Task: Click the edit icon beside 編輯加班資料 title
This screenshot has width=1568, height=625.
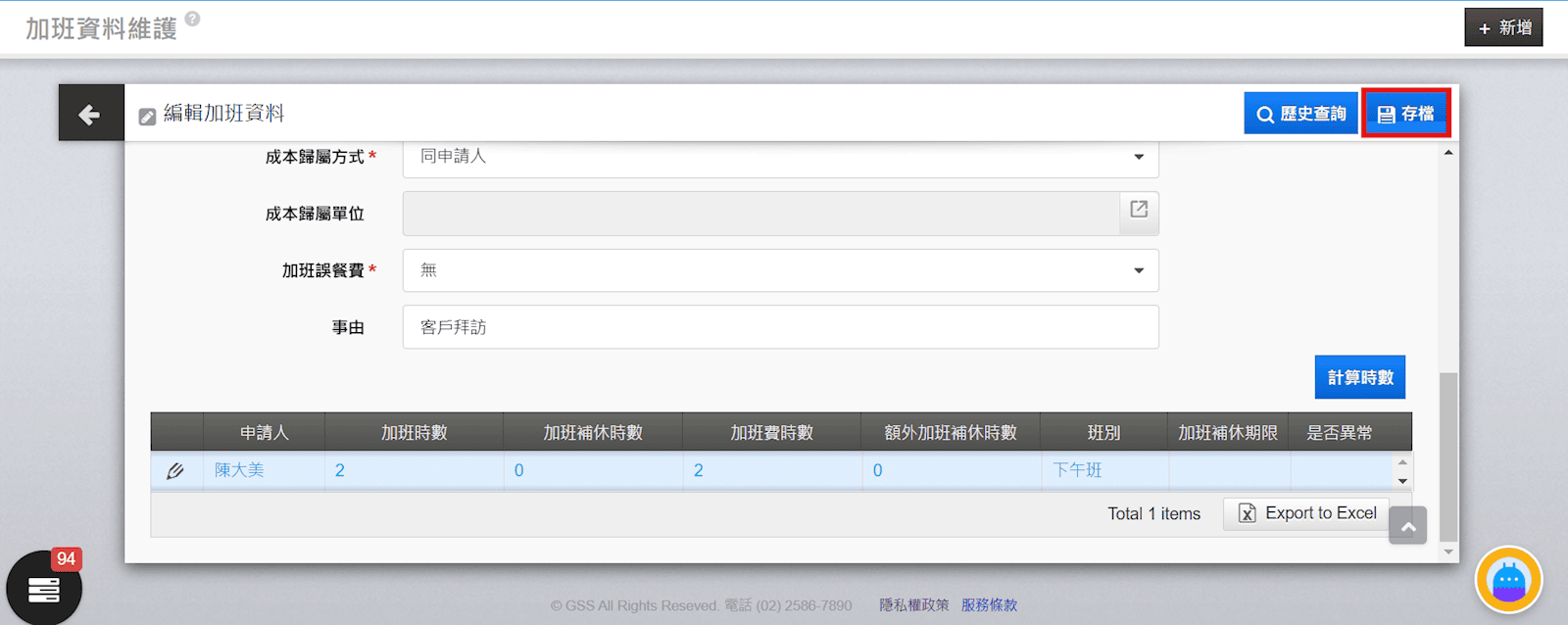Action: [147, 117]
